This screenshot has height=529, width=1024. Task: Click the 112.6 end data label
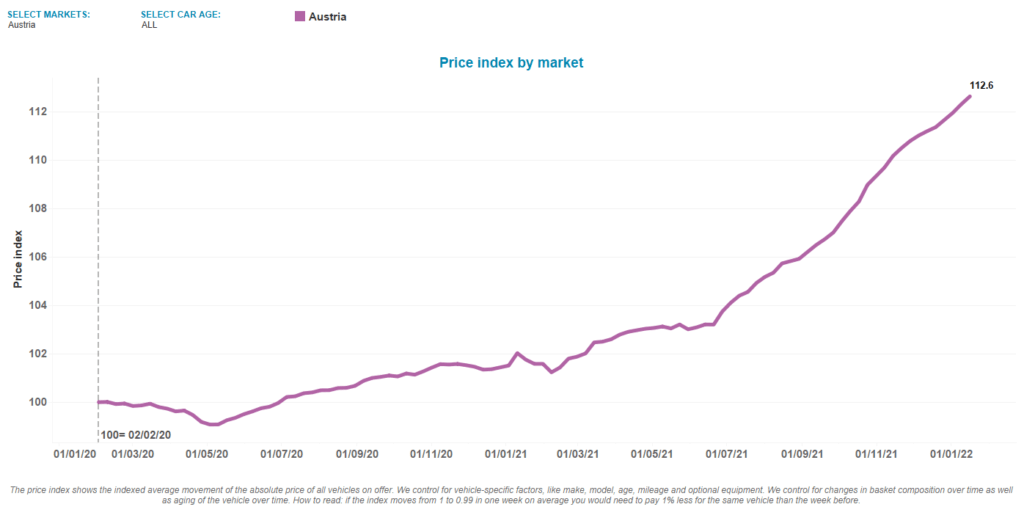(x=981, y=86)
